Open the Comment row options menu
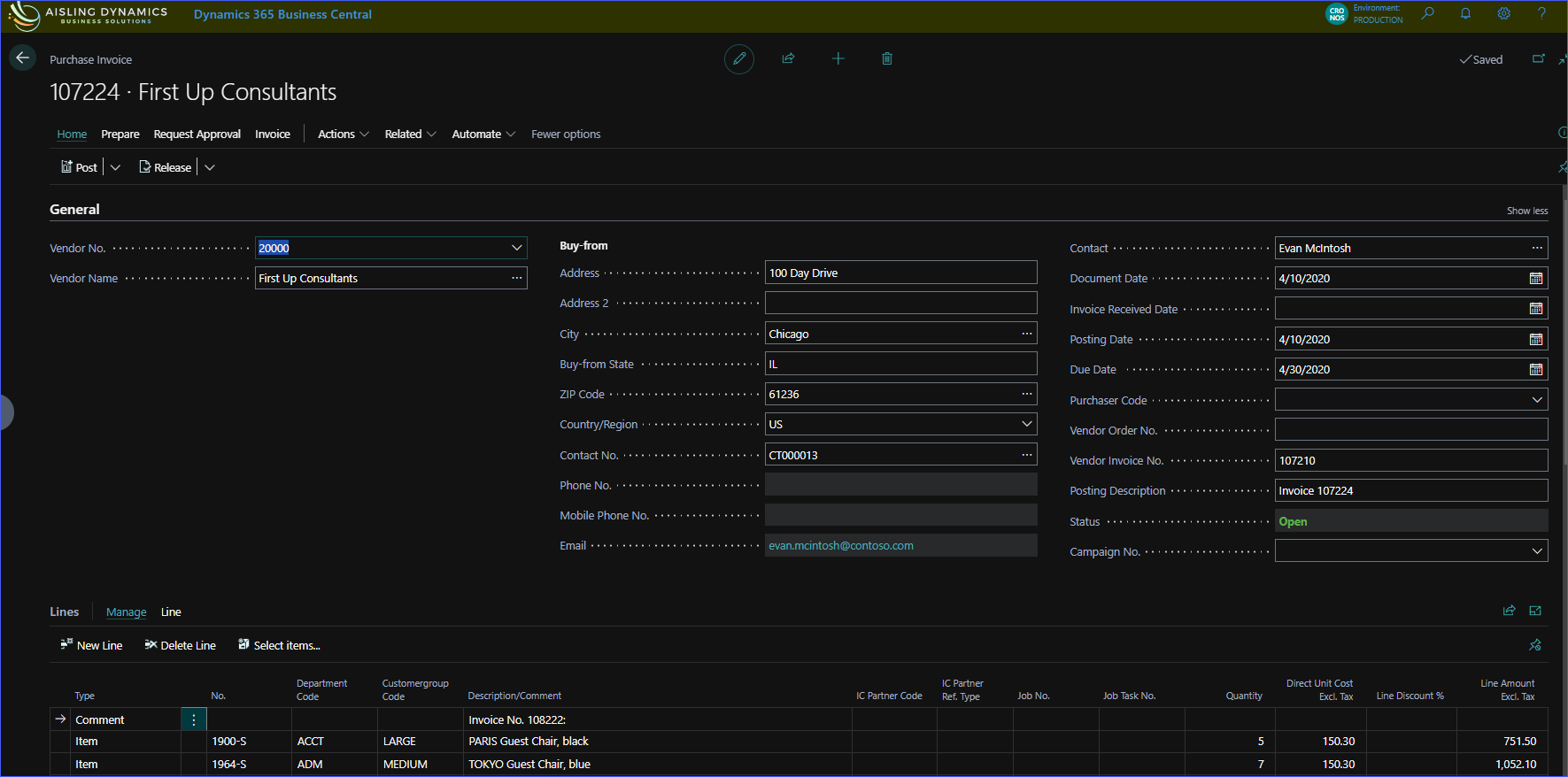 click(194, 719)
